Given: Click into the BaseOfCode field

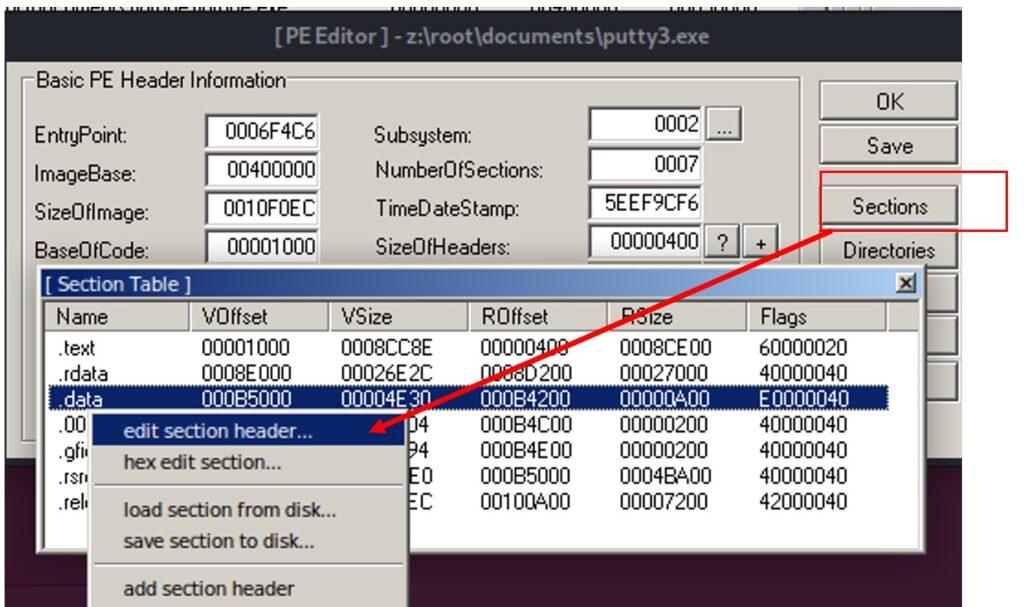Looking at the screenshot, I should coord(262,247).
